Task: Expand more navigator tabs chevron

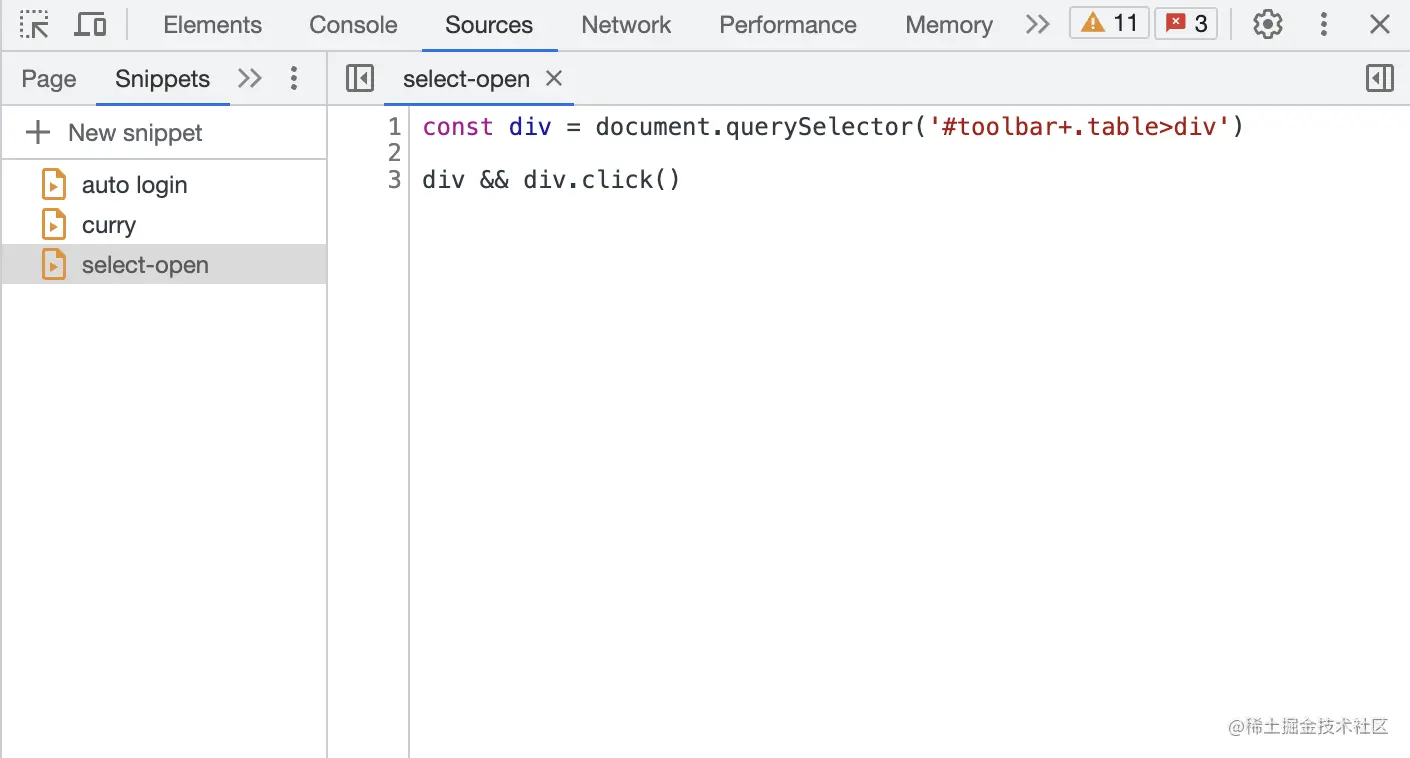Action: [x=249, y=78]
